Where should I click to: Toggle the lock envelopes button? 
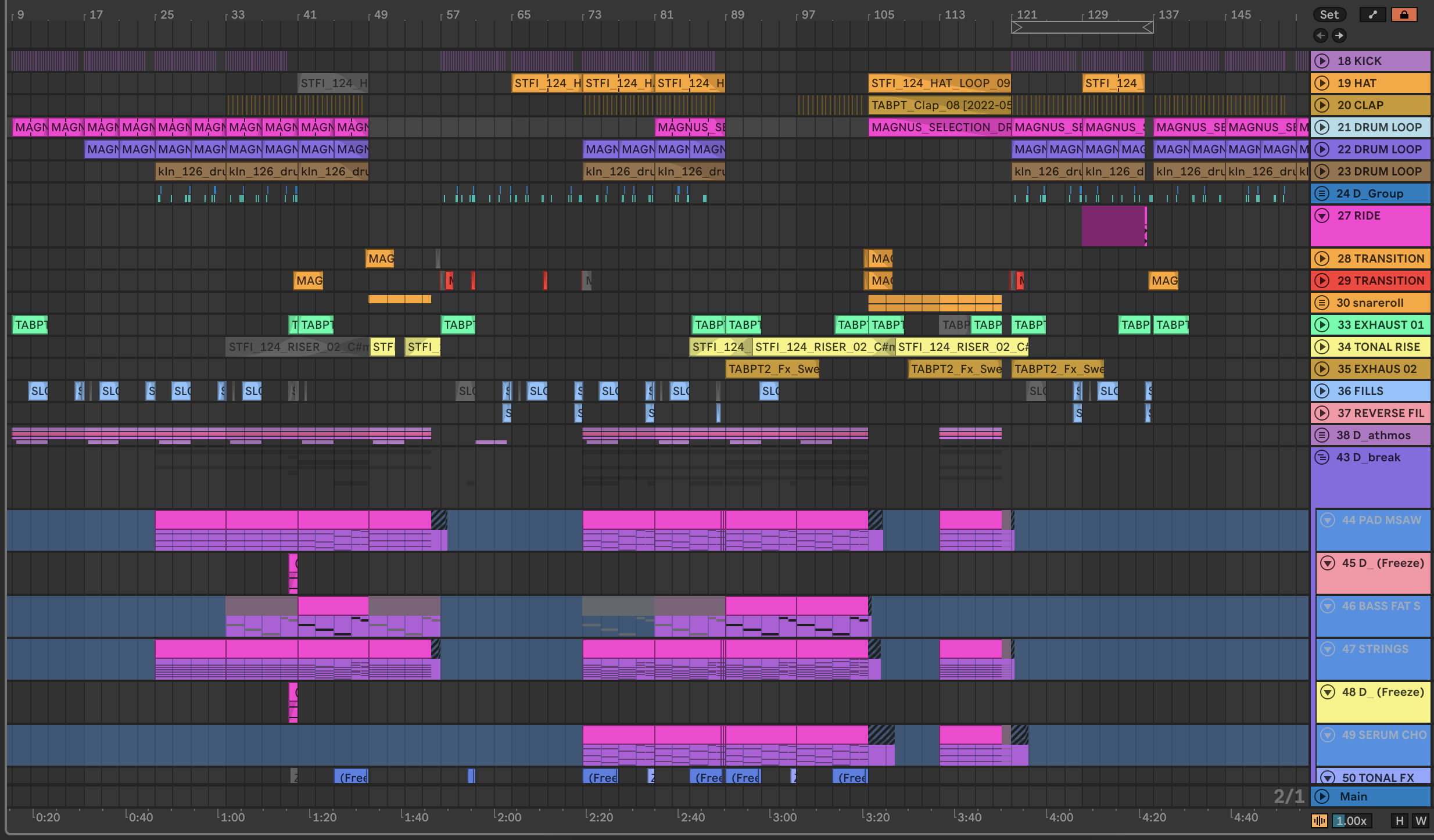point(1404,15)
